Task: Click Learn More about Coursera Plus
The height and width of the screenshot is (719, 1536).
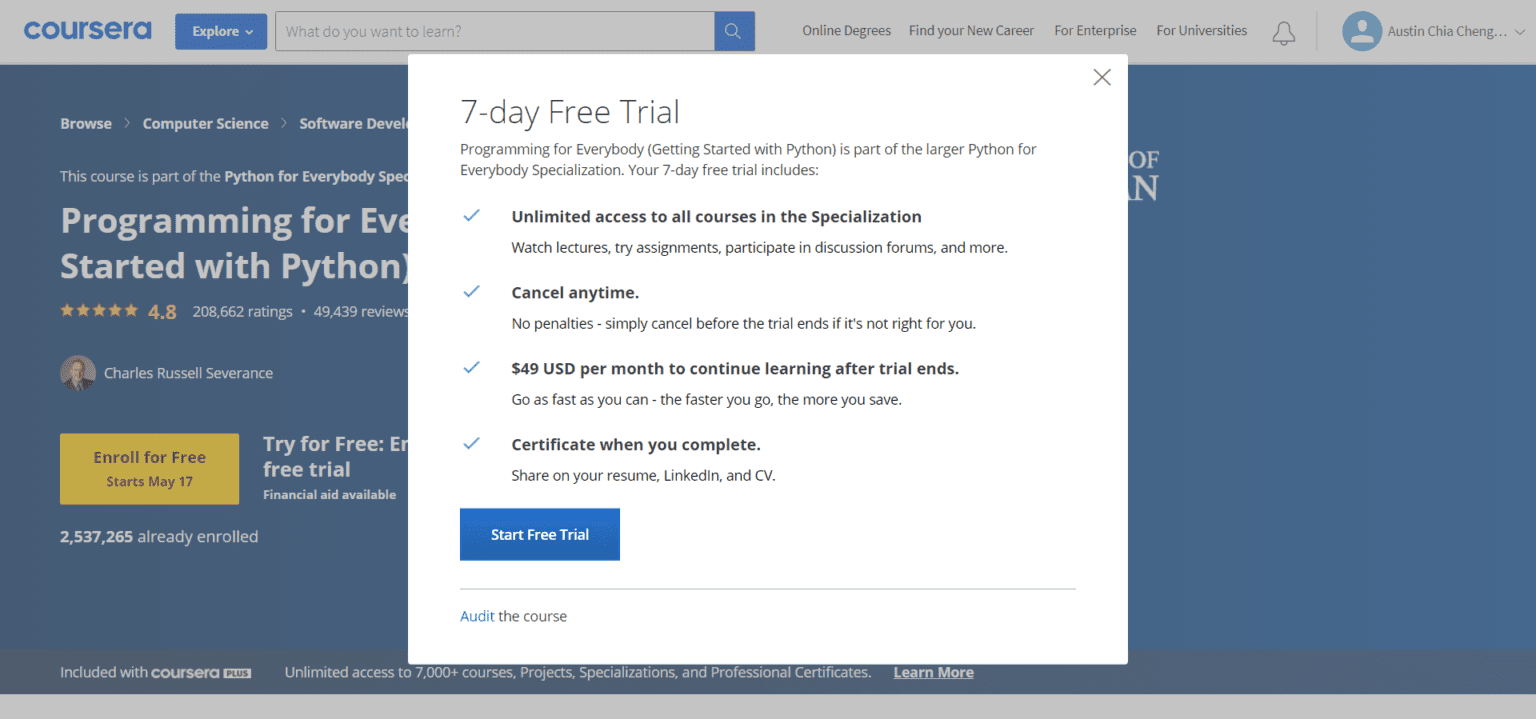Action: pyautogui.click(x=932, y=672)
